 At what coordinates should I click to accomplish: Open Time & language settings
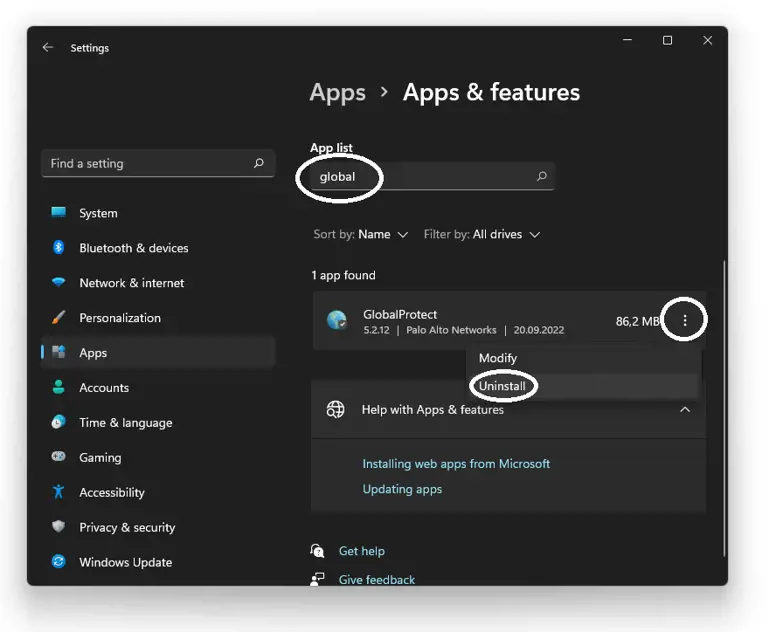(125, 423)
